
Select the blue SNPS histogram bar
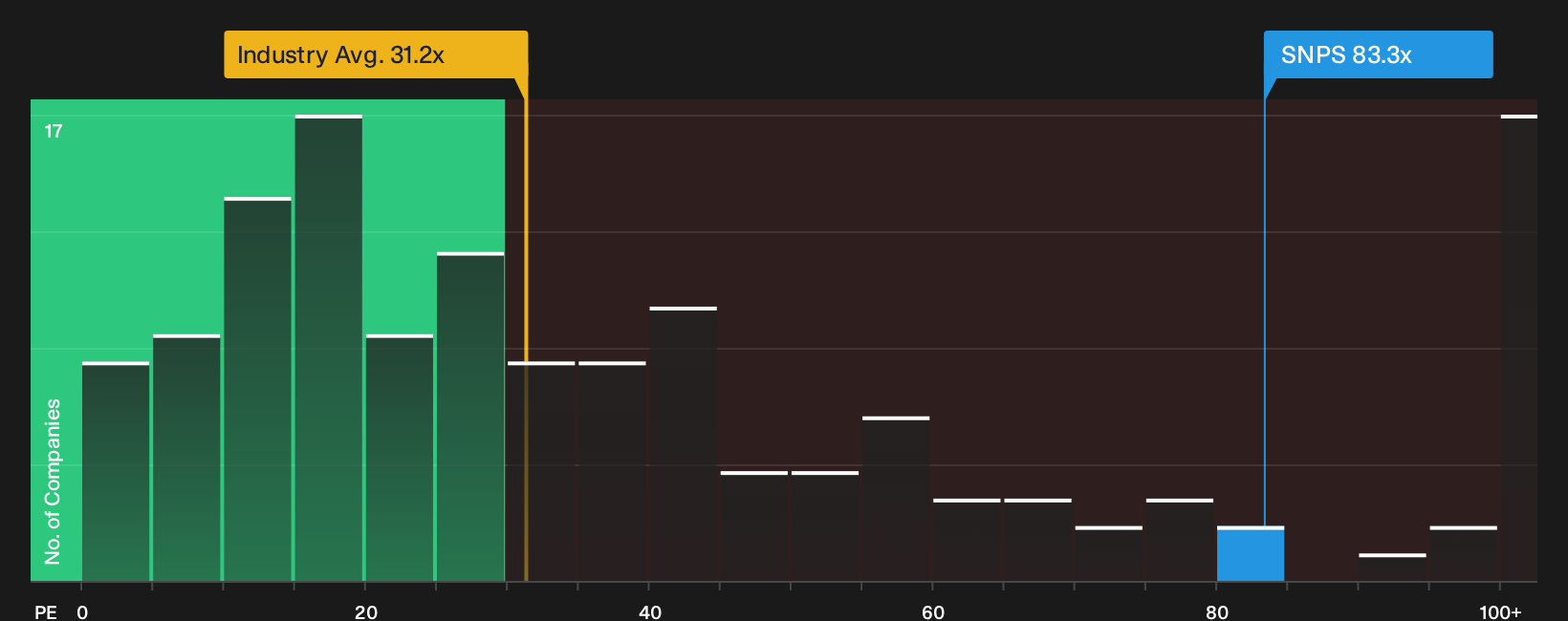point(1251,554)
